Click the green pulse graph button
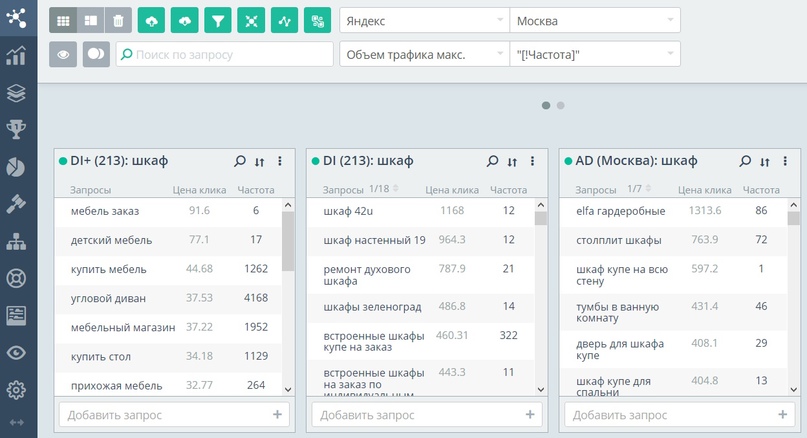This screenshot has width=807, height=438. [x=284, y=21]
